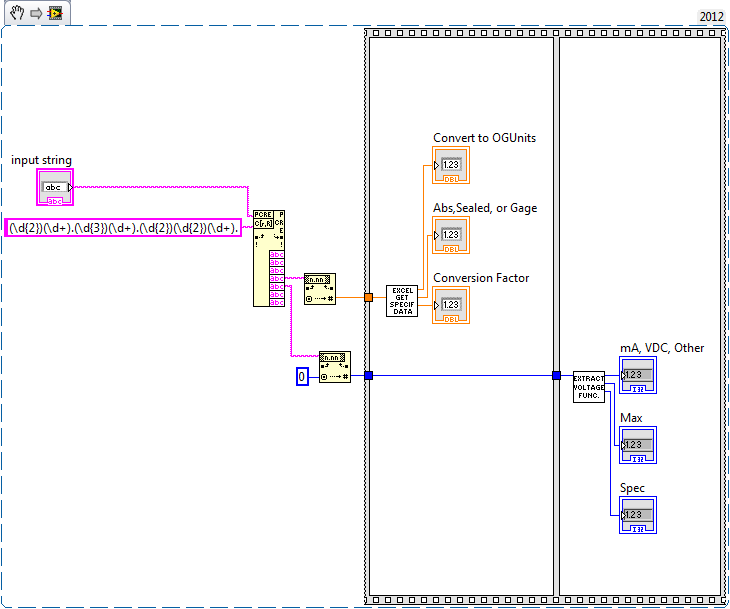Click the numeric constant 0
The height and width of the screenshot is (609, 730).
click(x=302, y=376)
